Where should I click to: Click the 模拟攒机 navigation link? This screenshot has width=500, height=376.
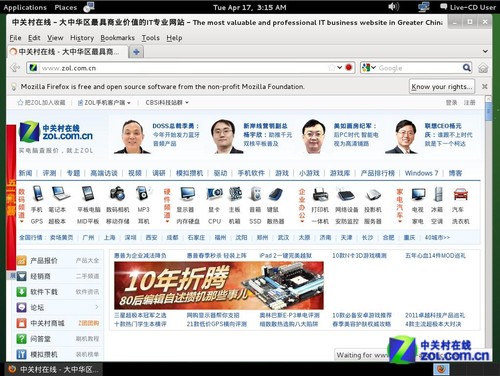(x=189, y=173)
